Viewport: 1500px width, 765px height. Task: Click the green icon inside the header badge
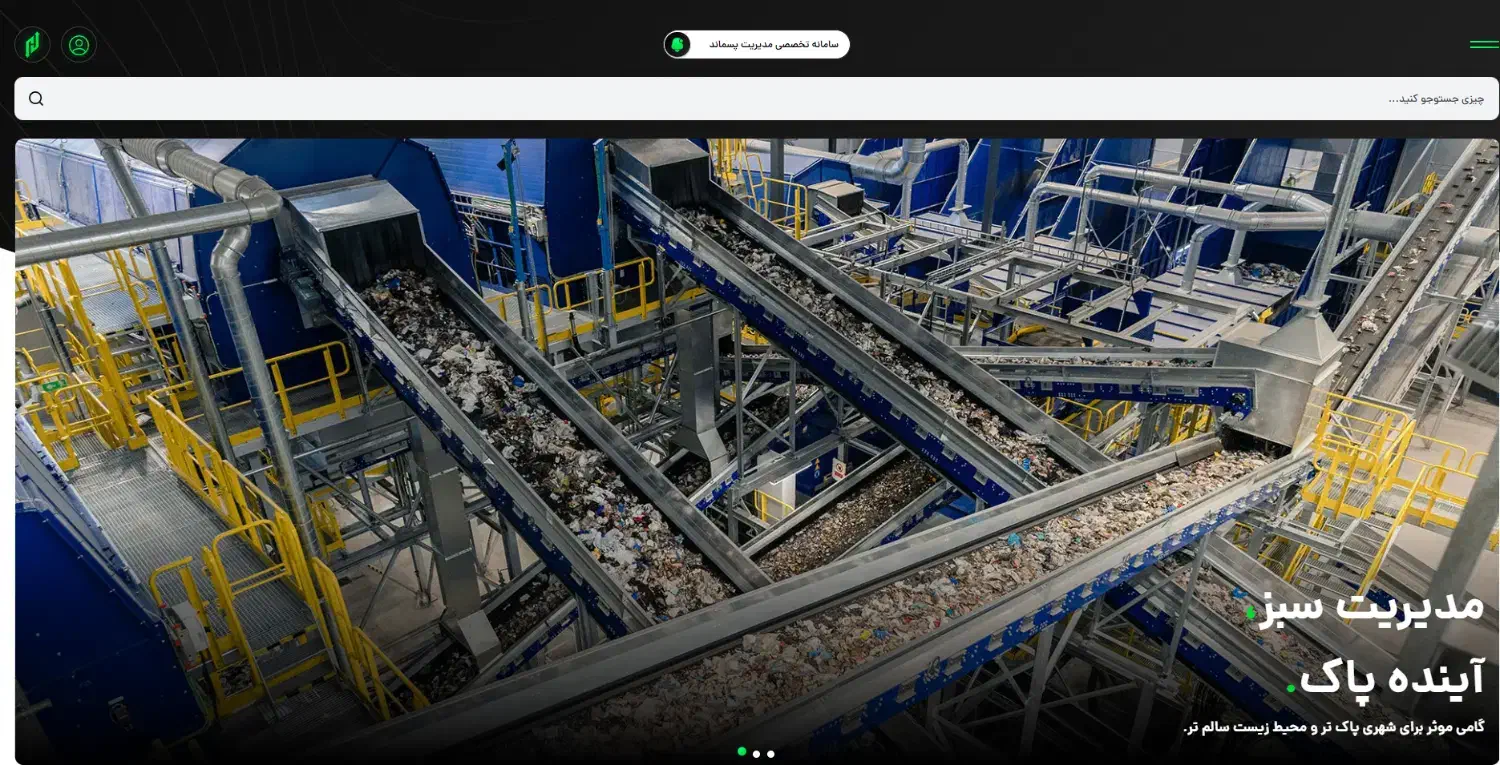[678, 45]
